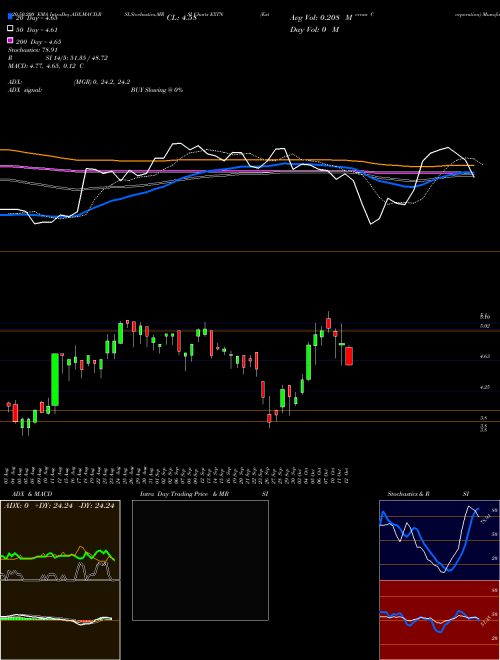
Task: Click the blue 20 Day legend swatch
Action: 11,17
